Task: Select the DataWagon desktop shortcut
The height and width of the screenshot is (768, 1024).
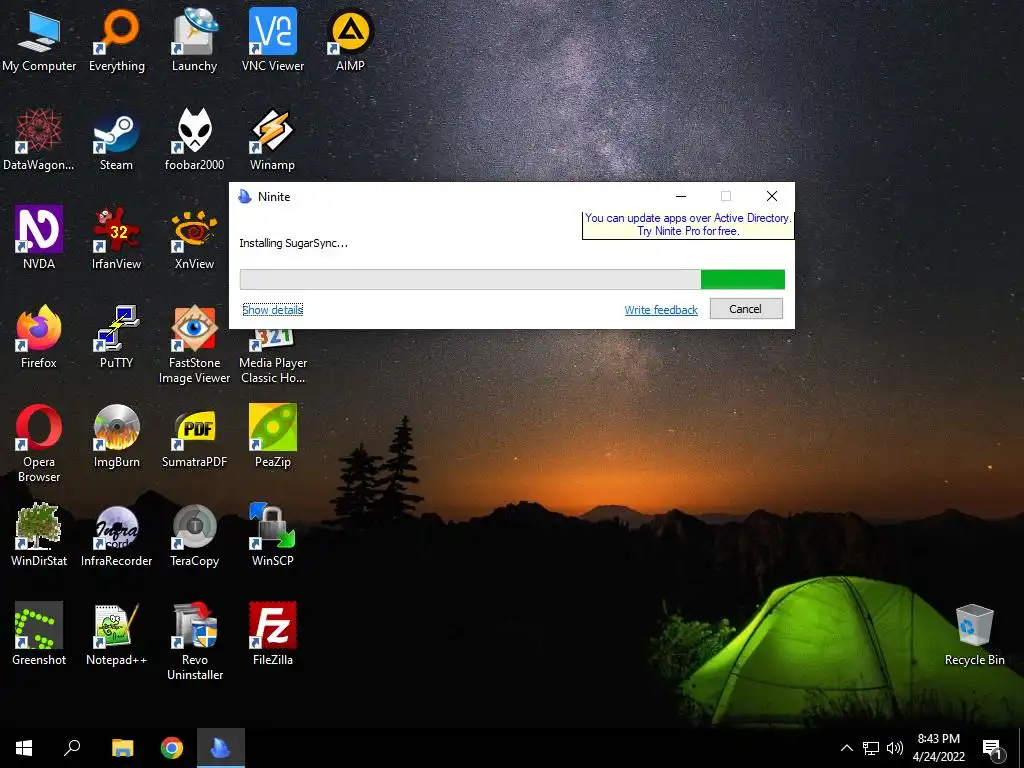Action: tap(39, 139)
